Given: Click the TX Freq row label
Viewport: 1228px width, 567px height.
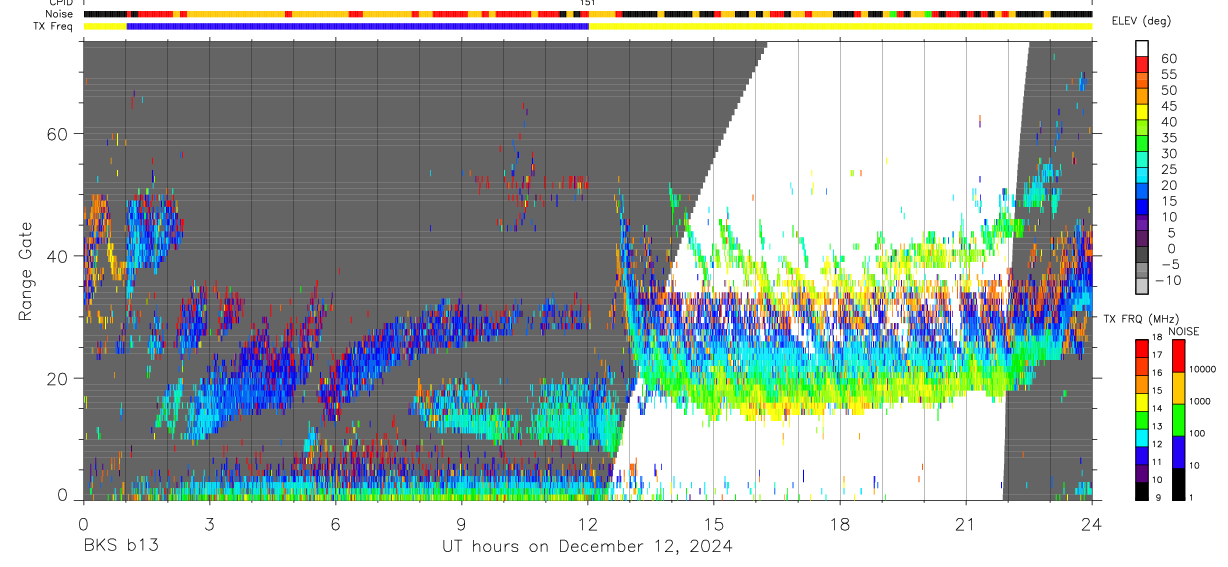Looking at the screenshot, I should 52,26.
